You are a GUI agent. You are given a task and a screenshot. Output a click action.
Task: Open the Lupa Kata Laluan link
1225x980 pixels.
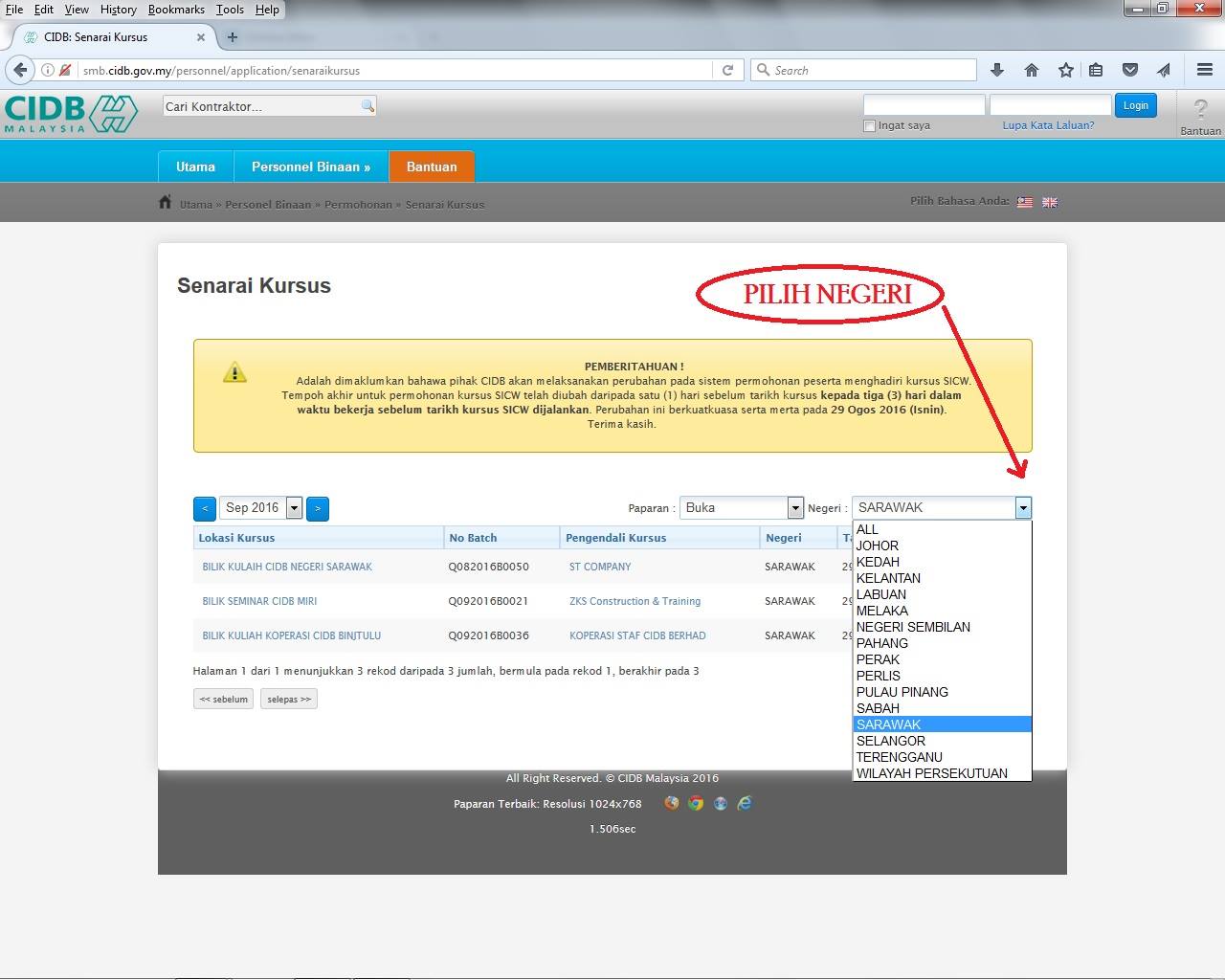[1048, 125]
